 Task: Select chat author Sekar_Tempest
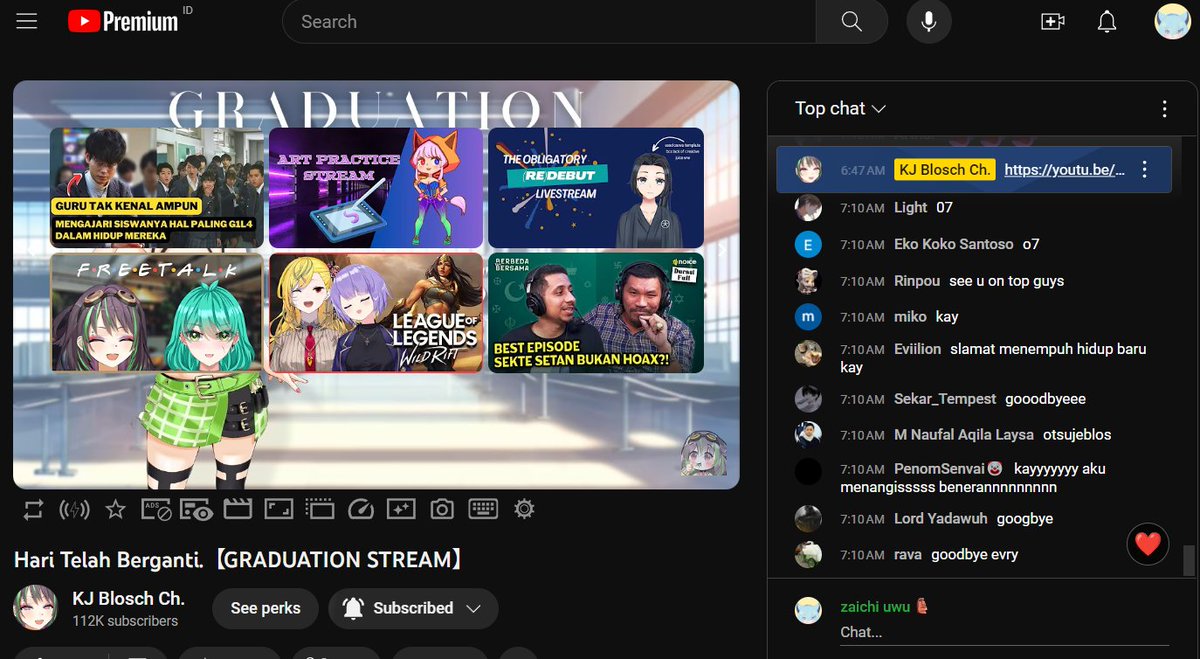tap(945, 399)
